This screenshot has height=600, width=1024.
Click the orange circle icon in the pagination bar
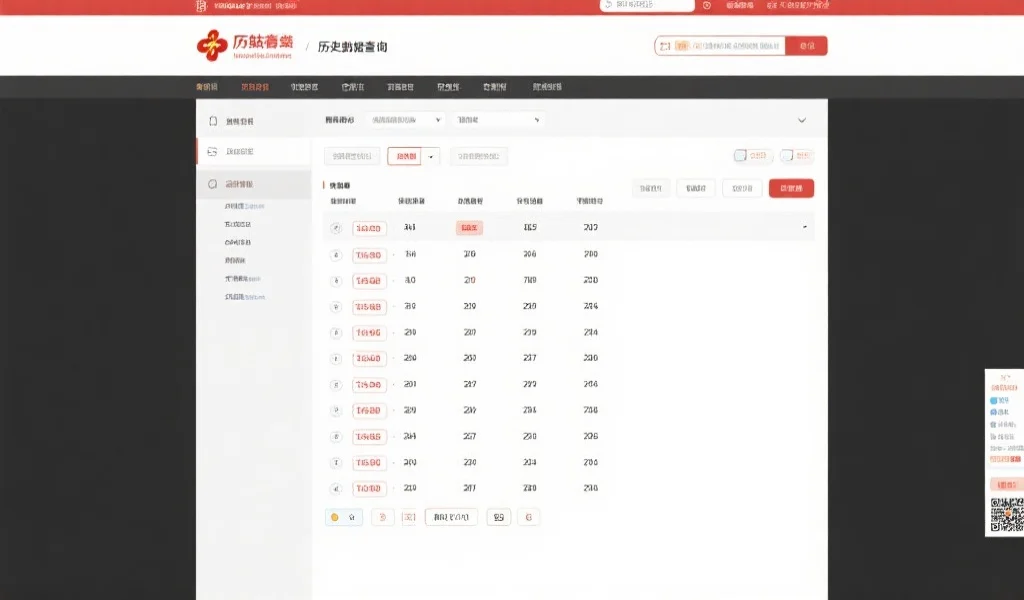click(x=336, y=517)
